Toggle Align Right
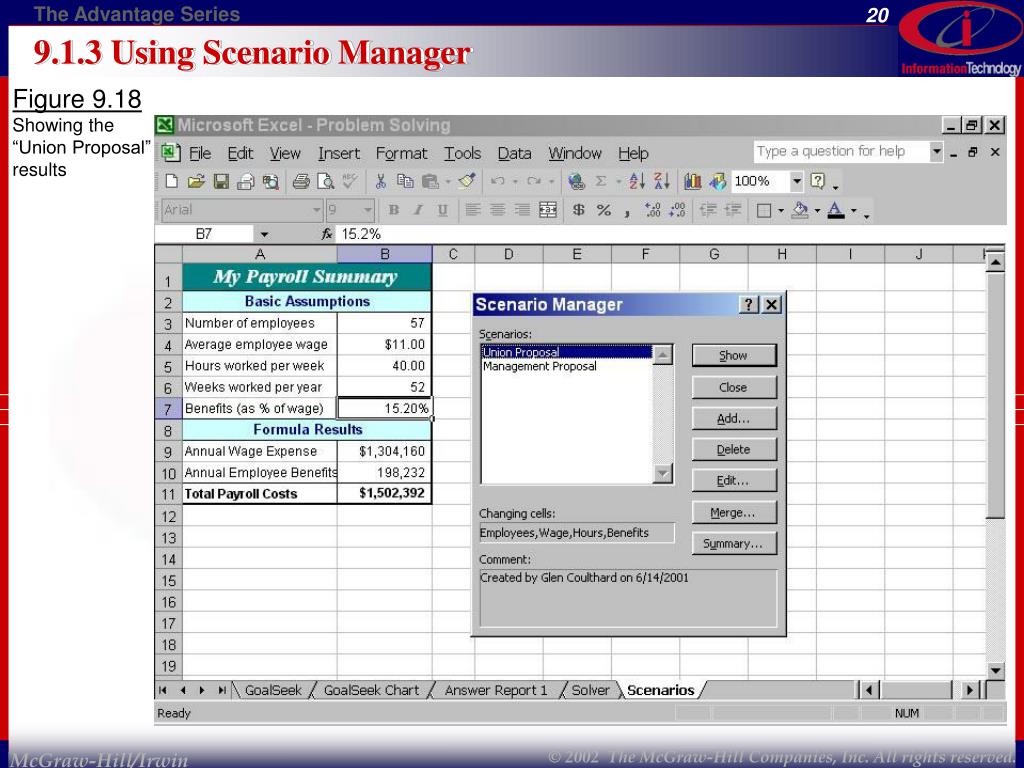The height and width of the screenshot is (768, 1024). (522, 210)
